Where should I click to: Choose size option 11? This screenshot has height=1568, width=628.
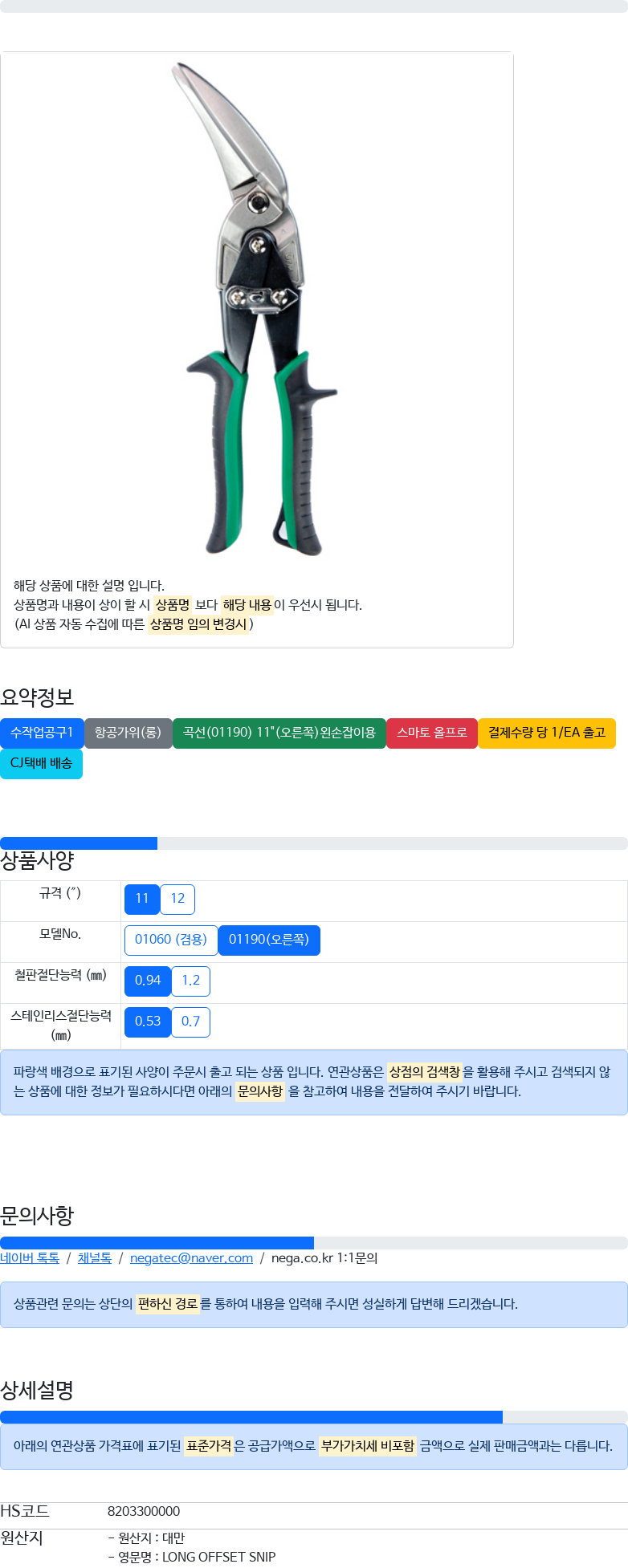pyautogui.click(x=142, y=899)
